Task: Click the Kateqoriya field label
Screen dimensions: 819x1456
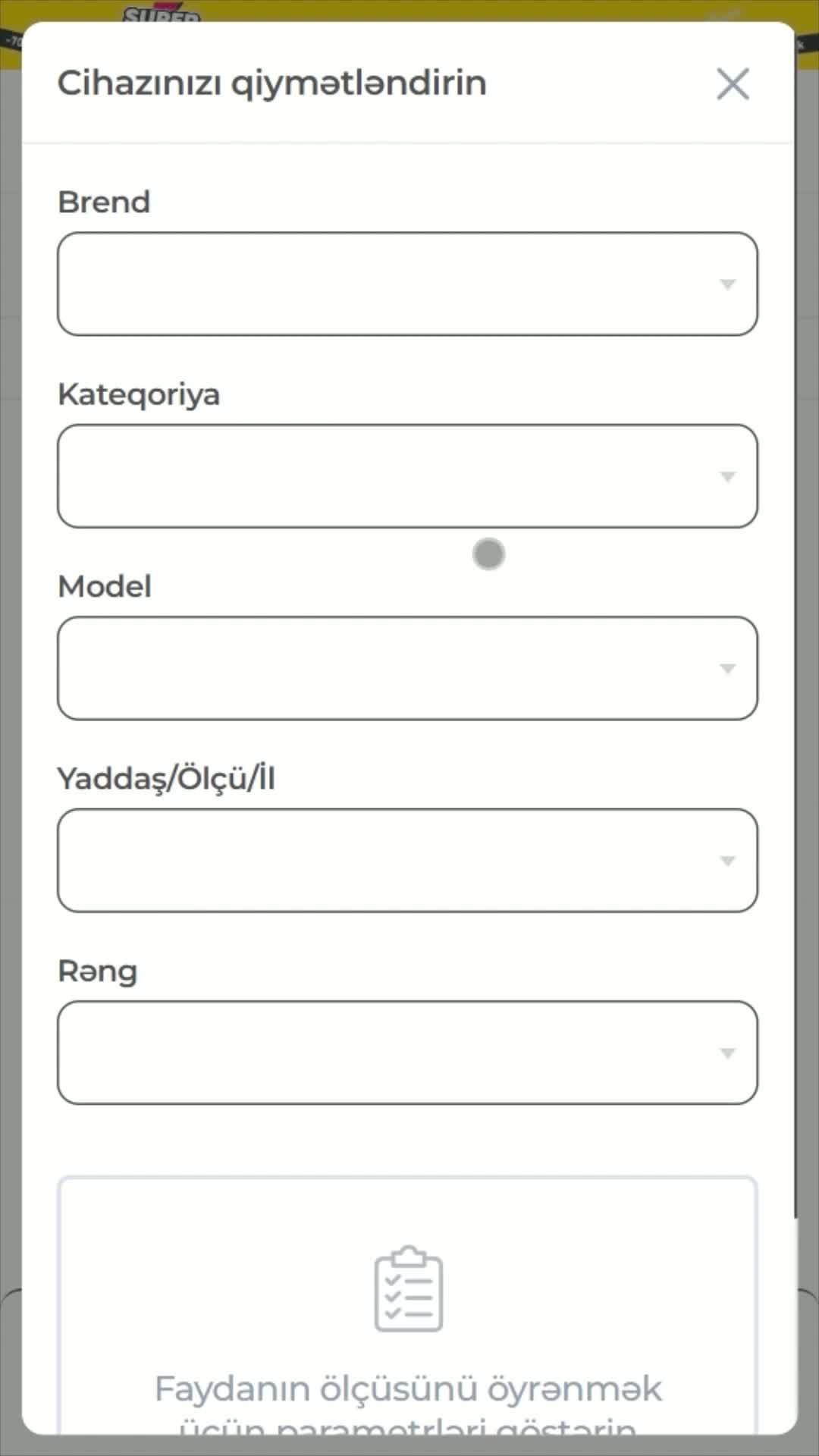Action: click(x=139, y=394)
